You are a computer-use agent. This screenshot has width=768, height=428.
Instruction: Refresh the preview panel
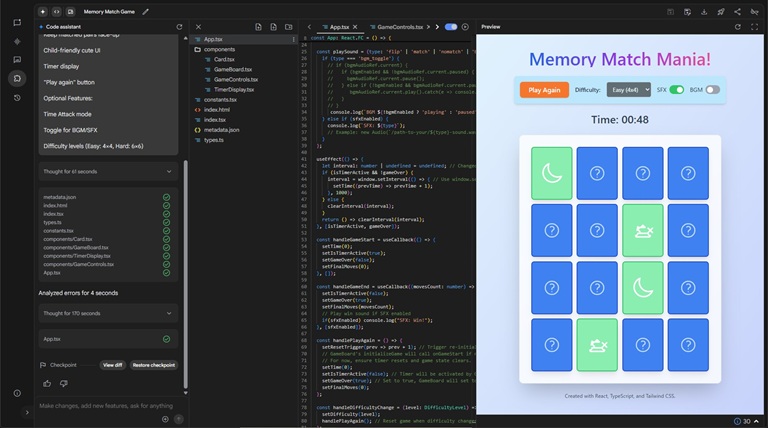pyautogui.click(x=738, y=27)
